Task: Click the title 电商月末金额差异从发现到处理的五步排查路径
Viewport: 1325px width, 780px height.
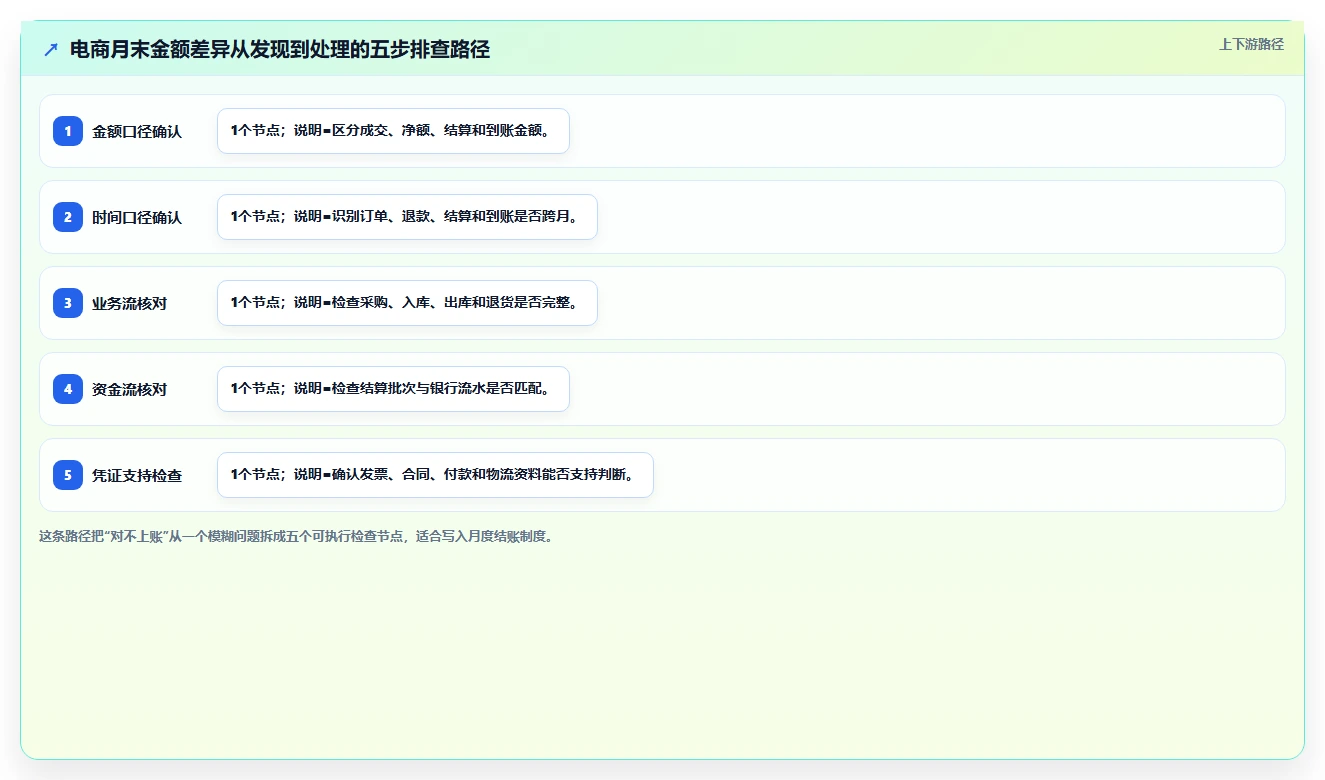Action: (280, 49)
